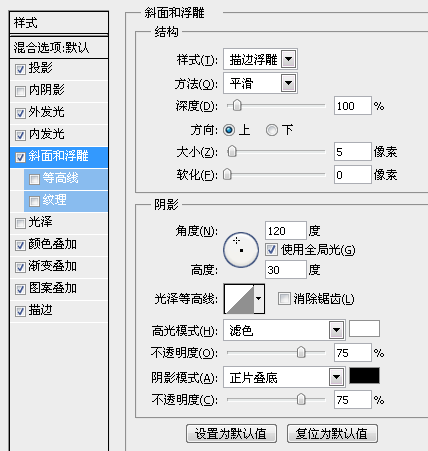Select the 纹理 sub-entry

pyautogui.click(x=66, y=201)
